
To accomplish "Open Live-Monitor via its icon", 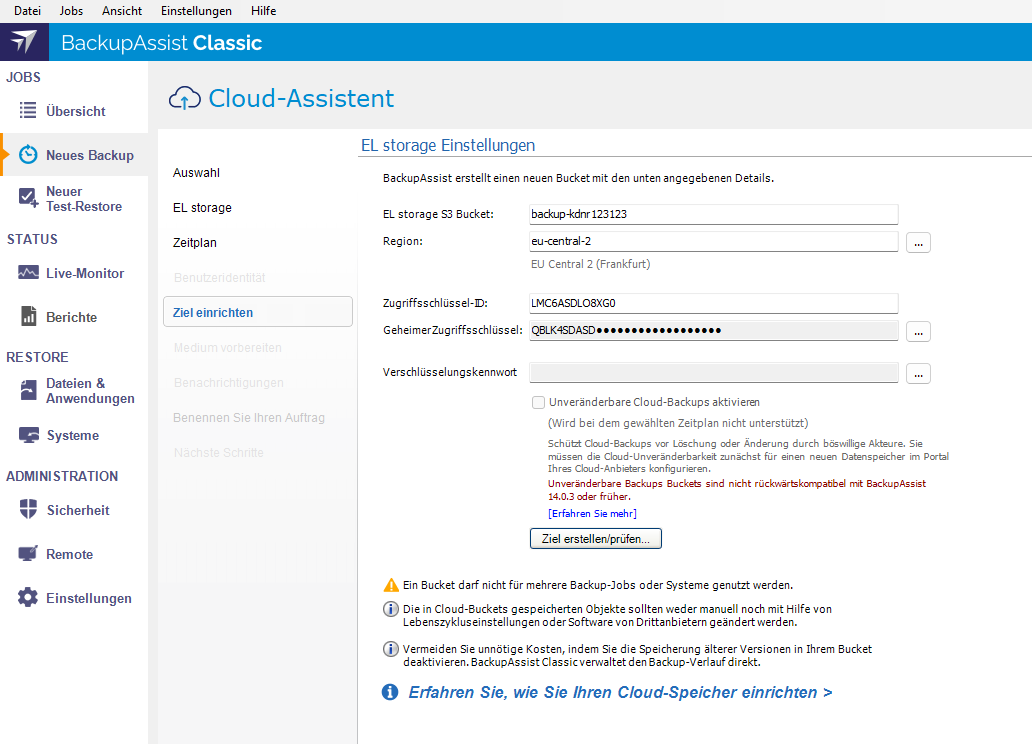I will (x=28, y=273).
